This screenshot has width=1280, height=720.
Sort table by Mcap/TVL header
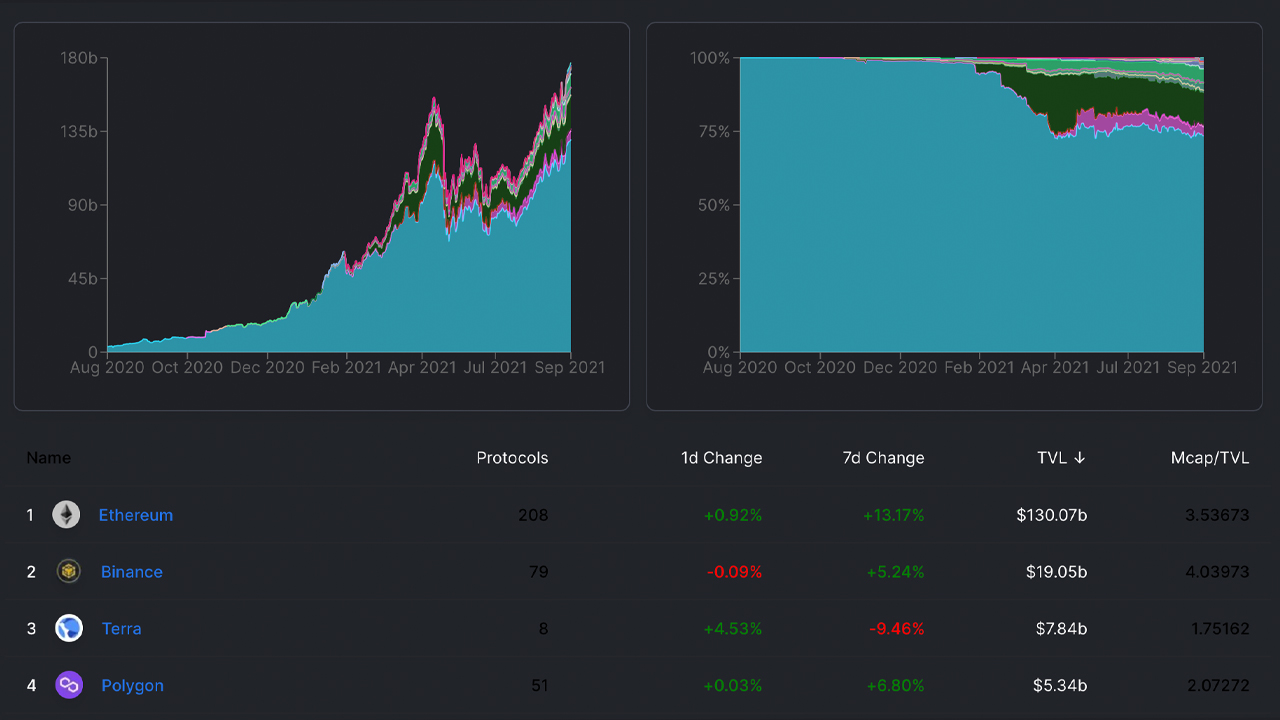[x=1210, y=458]
